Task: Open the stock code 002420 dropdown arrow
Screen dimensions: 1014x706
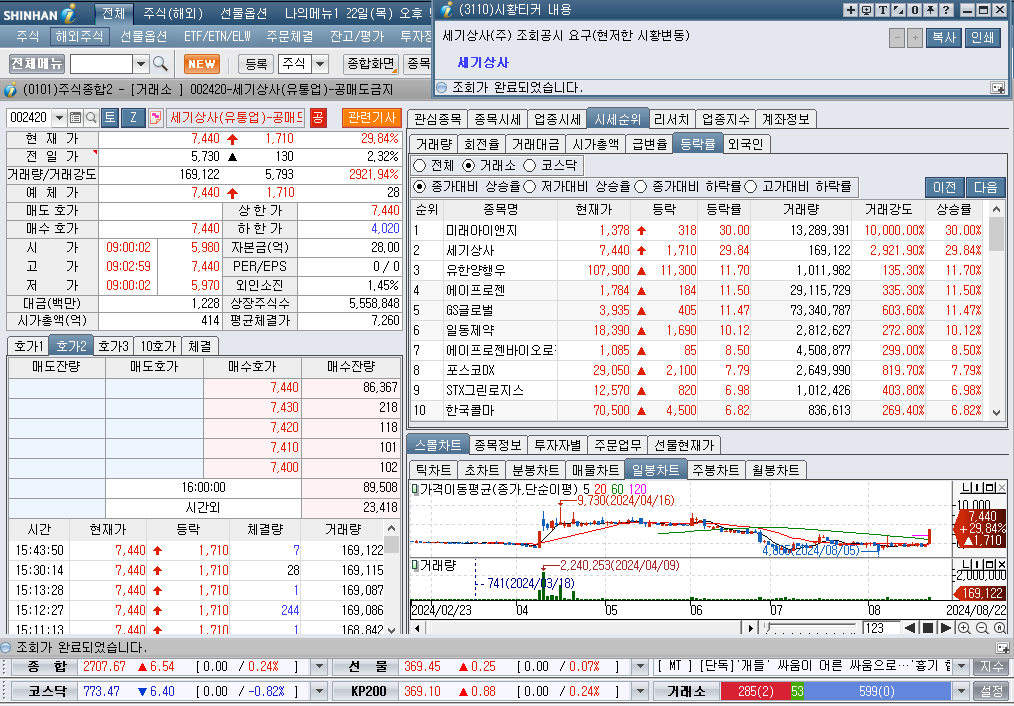Action: [59, 118]
